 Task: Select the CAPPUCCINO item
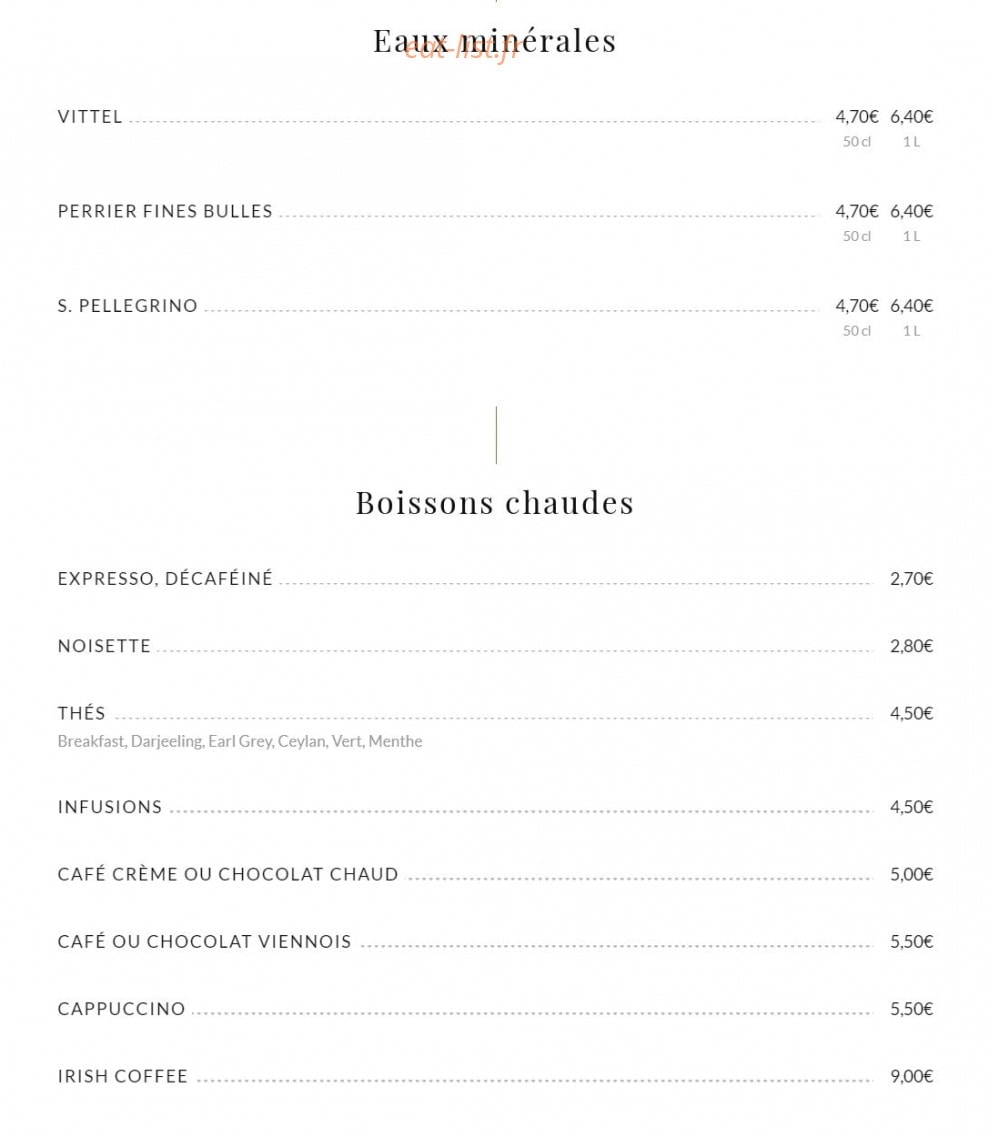[x=122, y=1009]
